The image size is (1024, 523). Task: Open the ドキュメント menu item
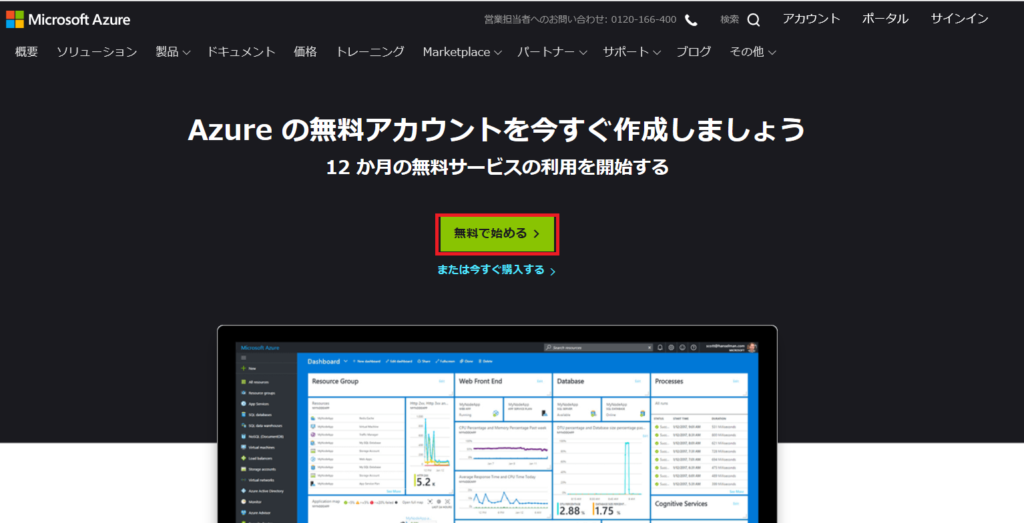click(241, 52)
